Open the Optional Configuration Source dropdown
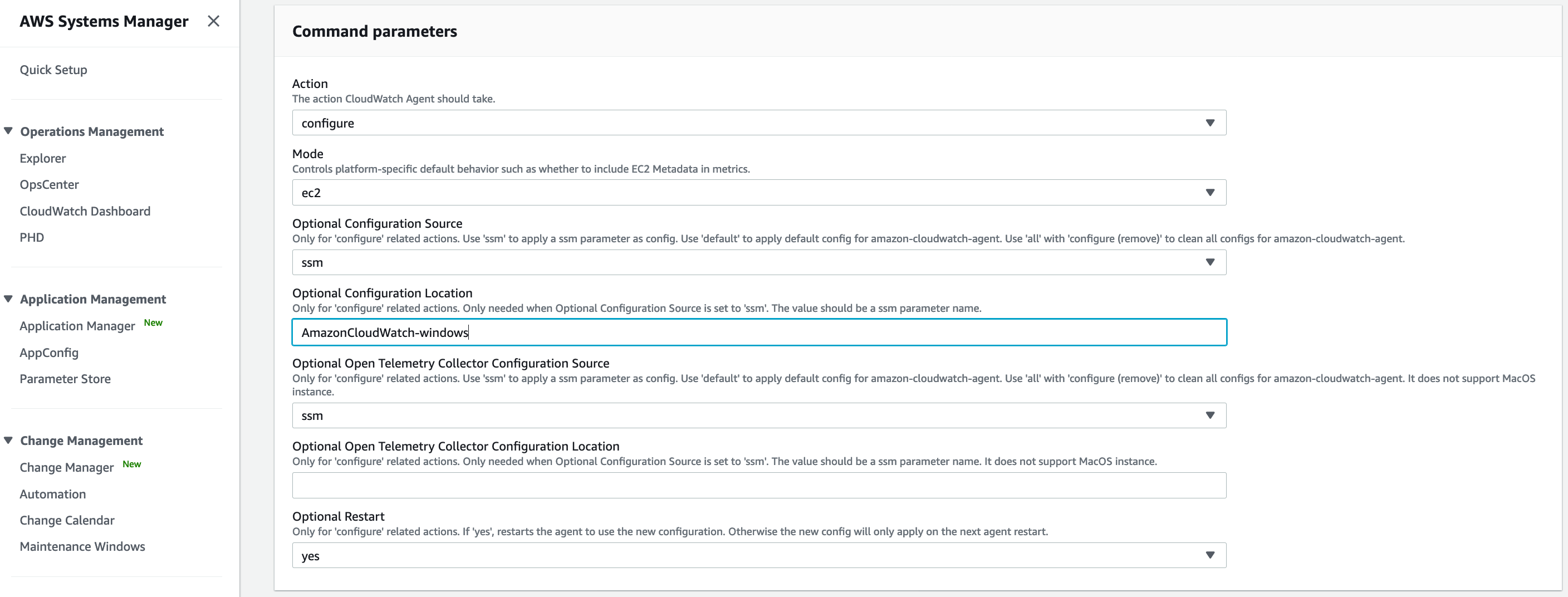 click(758, 263)
